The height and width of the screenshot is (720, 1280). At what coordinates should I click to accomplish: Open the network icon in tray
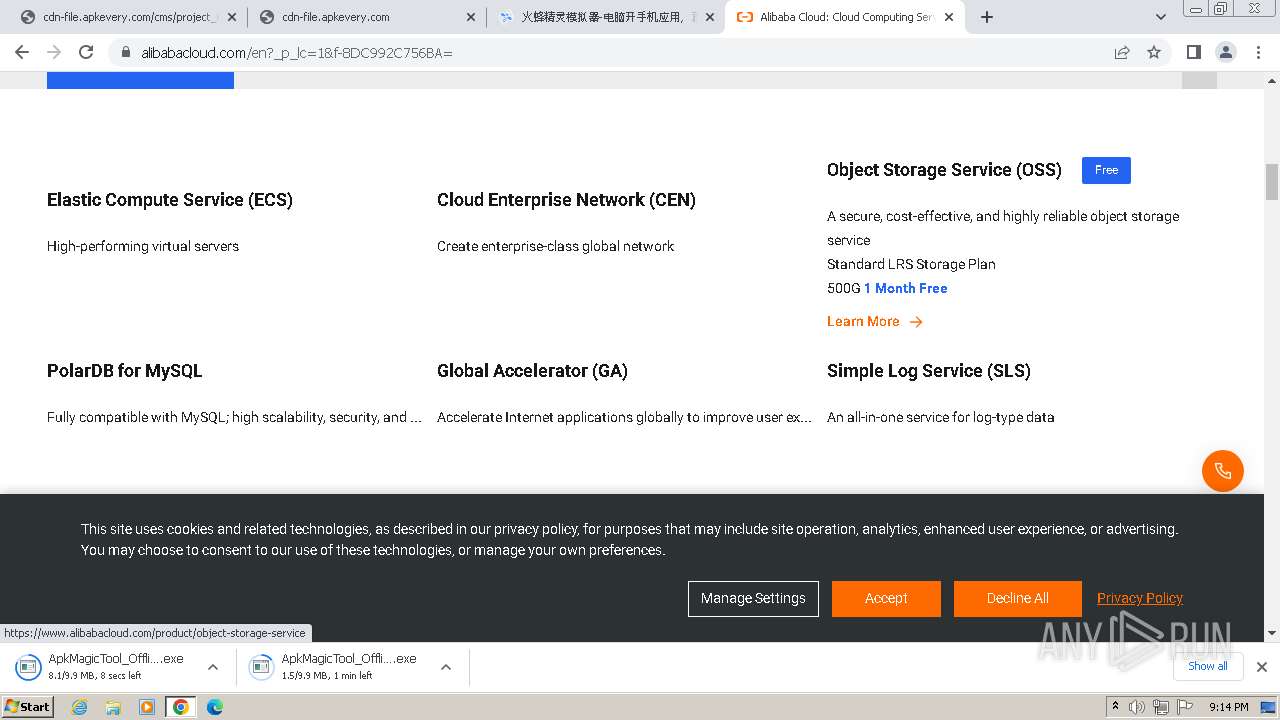click(x=1160, y=707)
